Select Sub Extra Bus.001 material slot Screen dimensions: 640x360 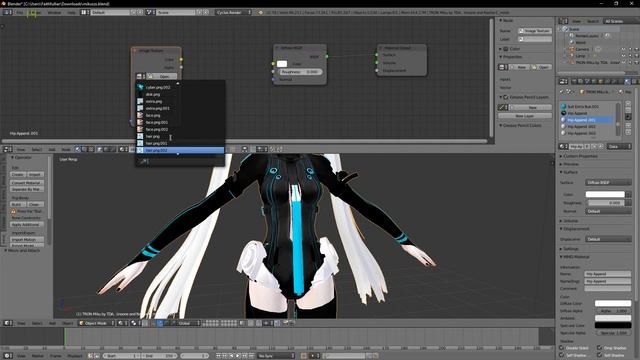(587, 107)
